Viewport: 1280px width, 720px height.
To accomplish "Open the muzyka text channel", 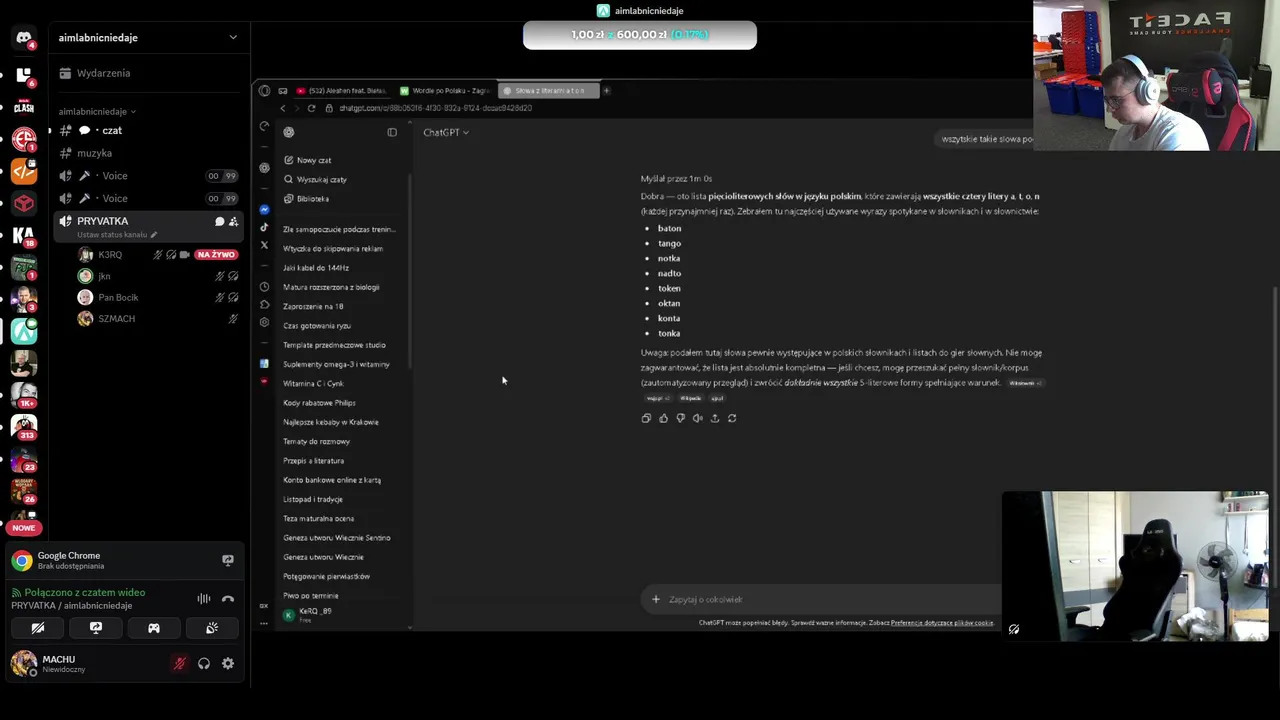I will point(147,153).
